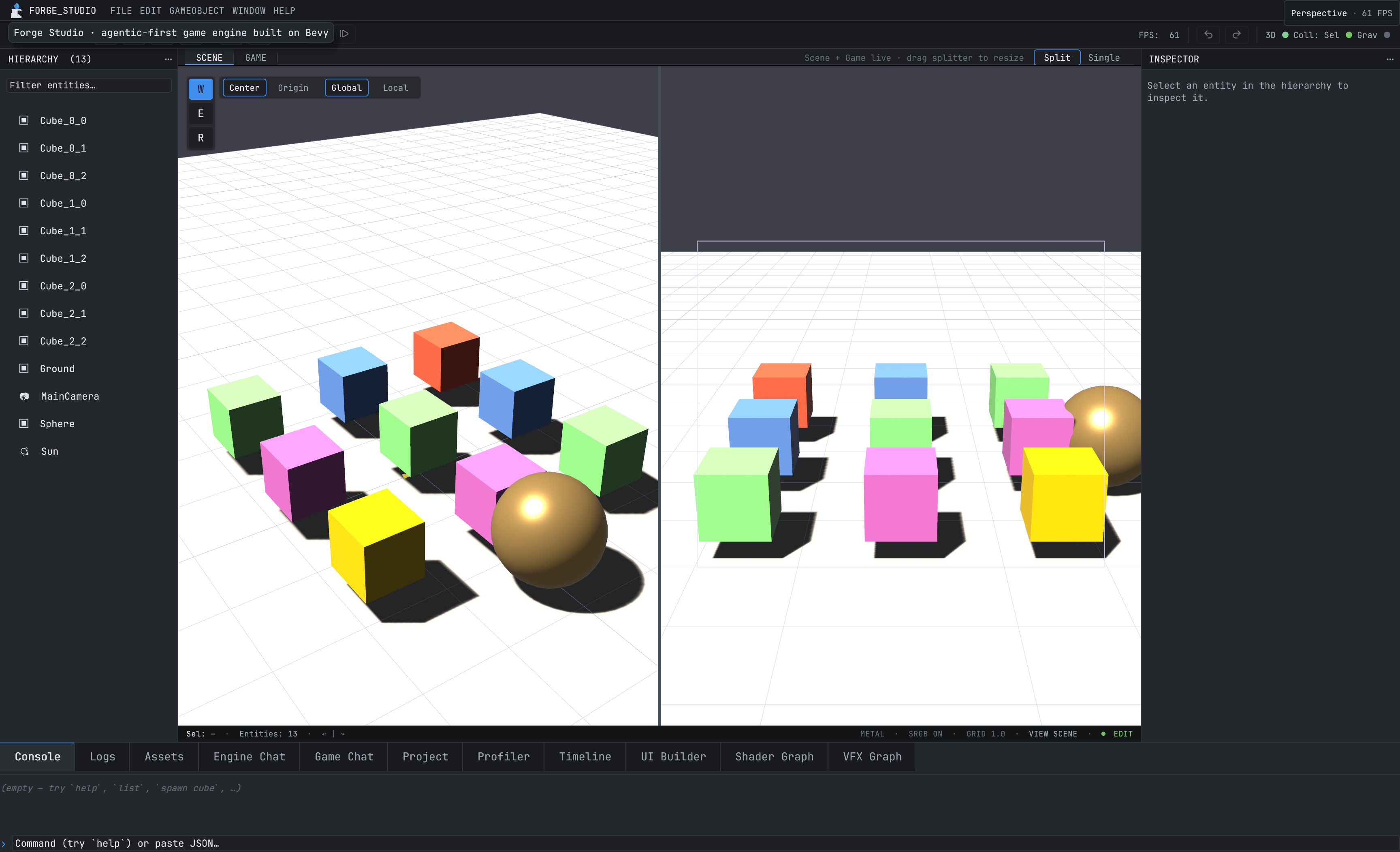This screenshot has height=852, width=1400.
Task: Select the MainCamera row label
Action: pos(70,396)
